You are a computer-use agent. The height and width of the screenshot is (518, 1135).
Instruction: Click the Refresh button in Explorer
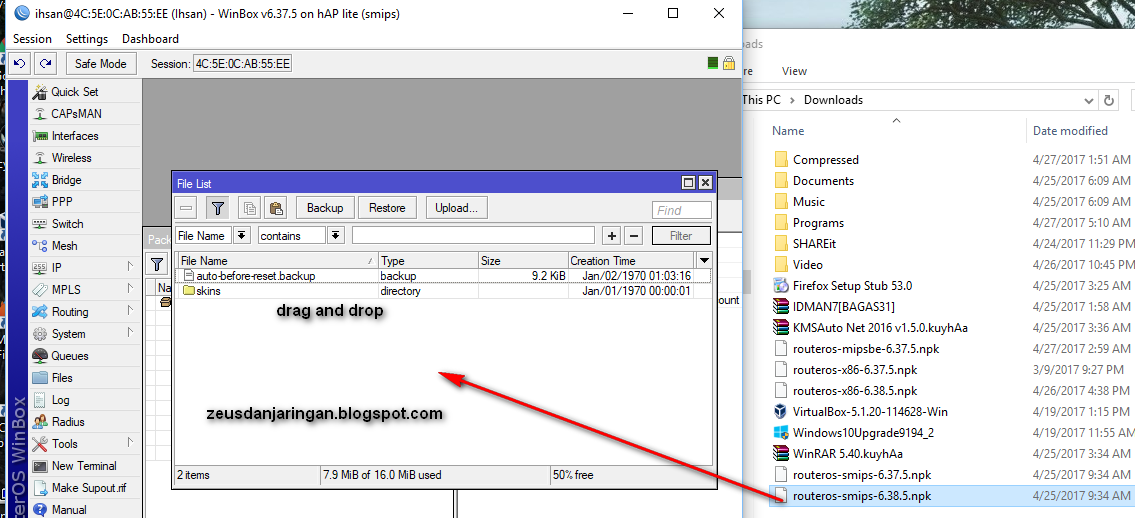(x=1109, y=101)
